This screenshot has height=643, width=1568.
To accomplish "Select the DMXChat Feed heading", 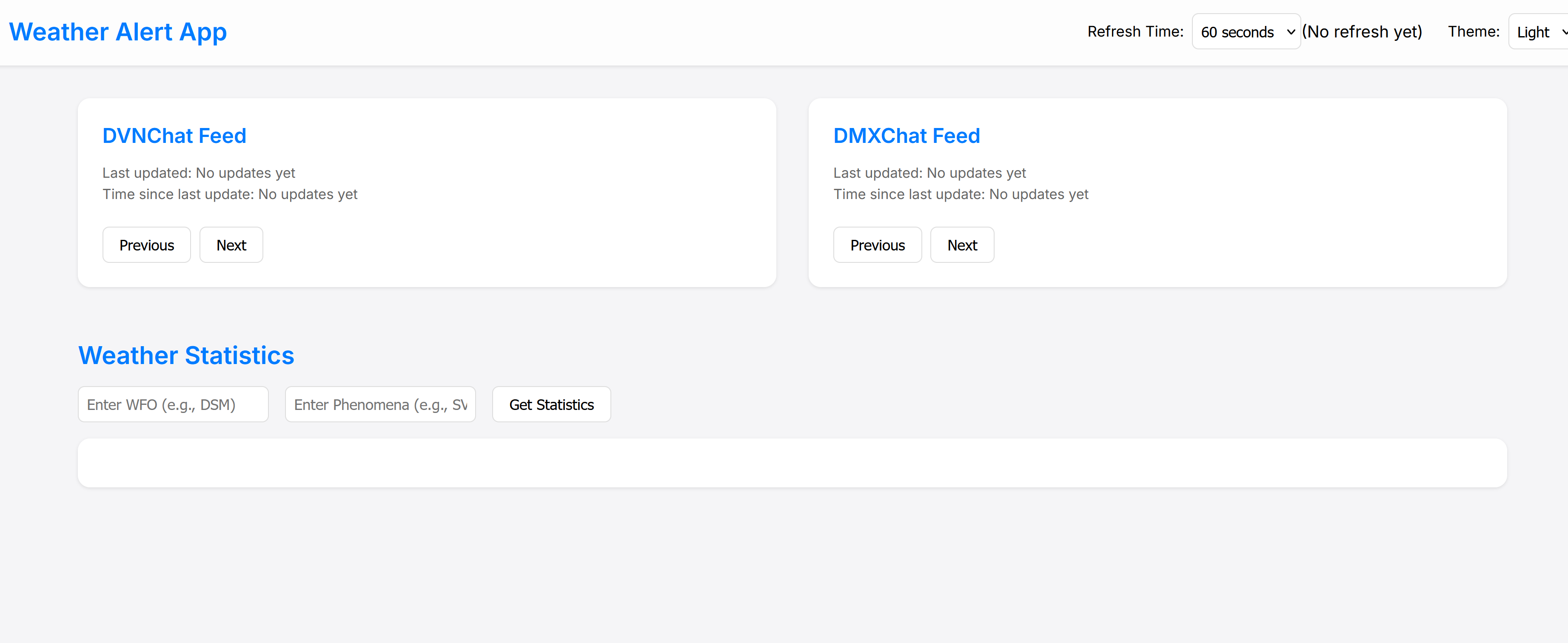I will [x=907, y=136].
